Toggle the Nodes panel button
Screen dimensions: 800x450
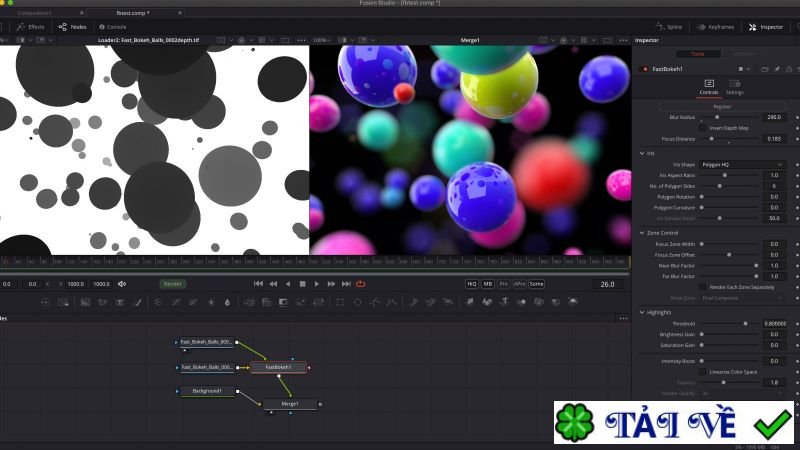pyautogui.click(x=73, y=26)
